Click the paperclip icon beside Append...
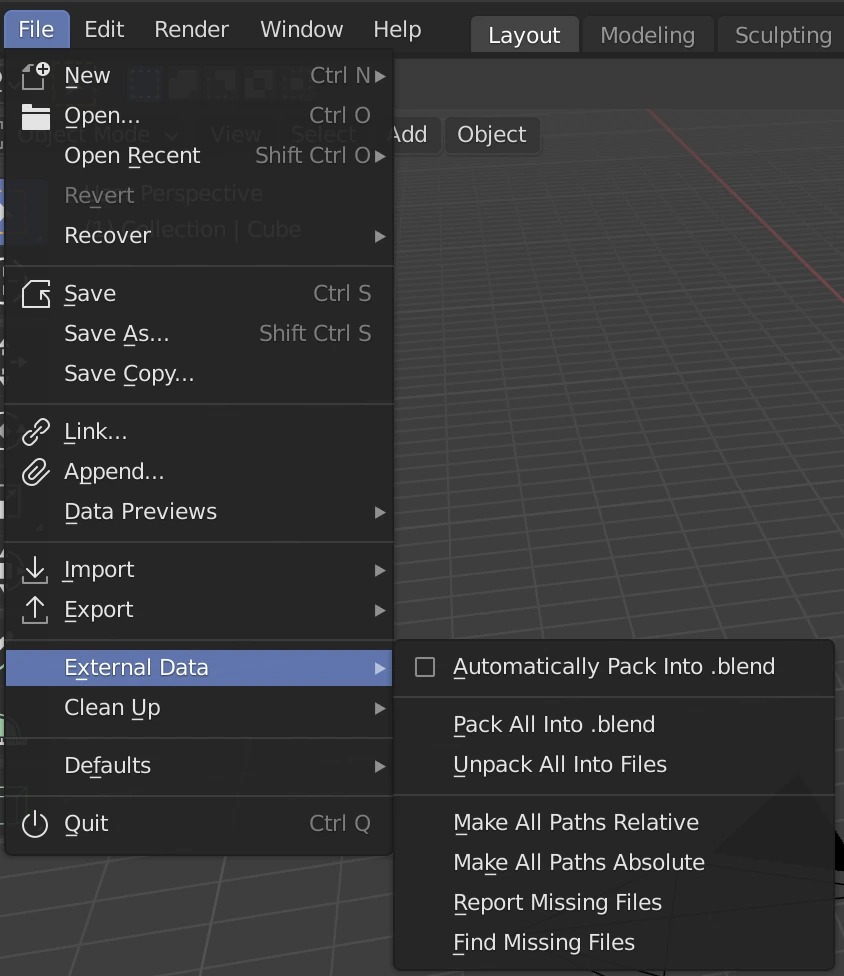The image size is (844, 976). pos(35,471)
